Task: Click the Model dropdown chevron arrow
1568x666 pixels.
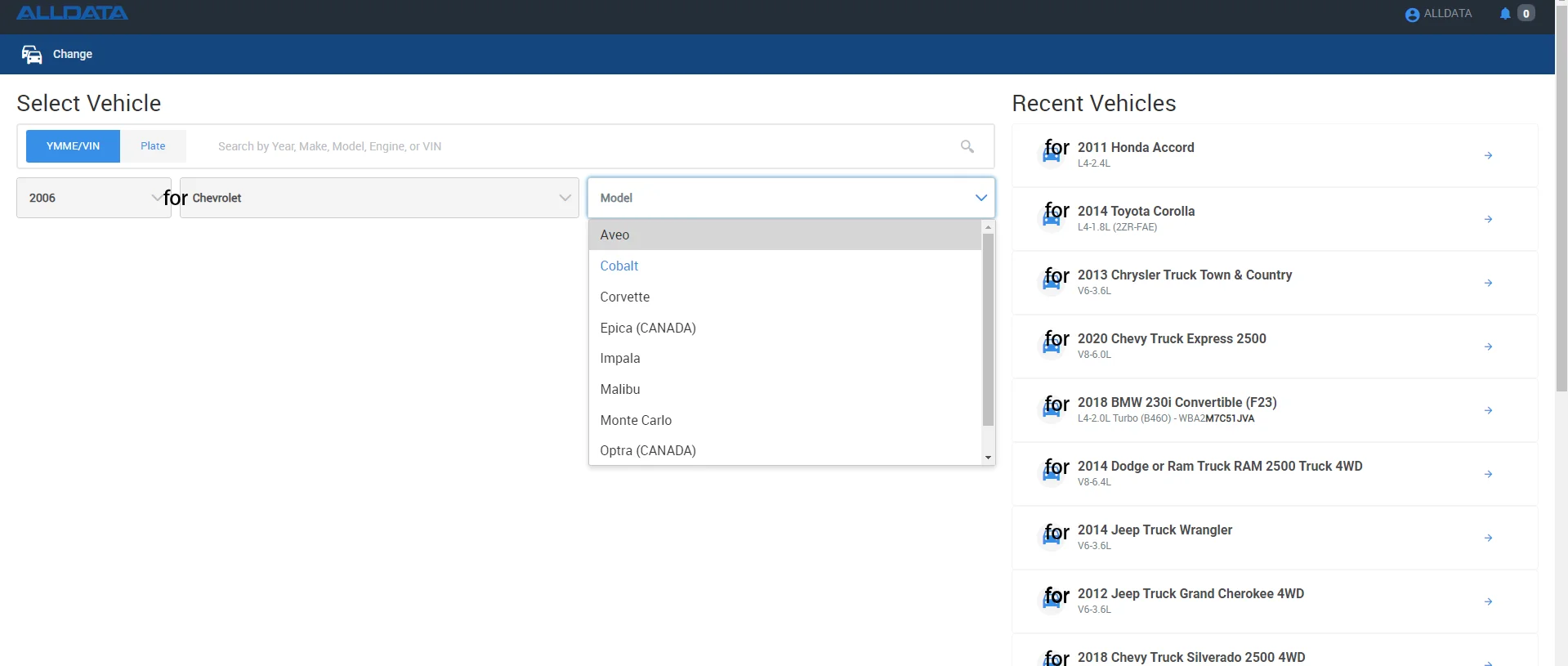Action: point(981,198)
